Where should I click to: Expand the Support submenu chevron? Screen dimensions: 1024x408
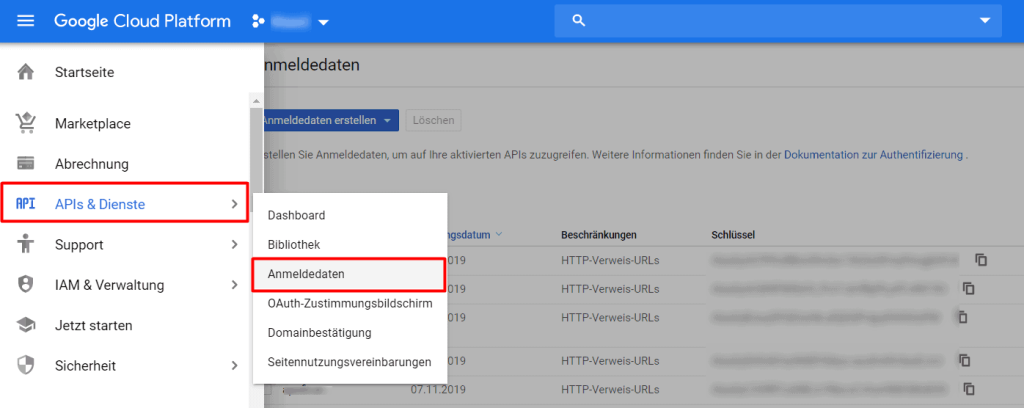pos(234,245)
